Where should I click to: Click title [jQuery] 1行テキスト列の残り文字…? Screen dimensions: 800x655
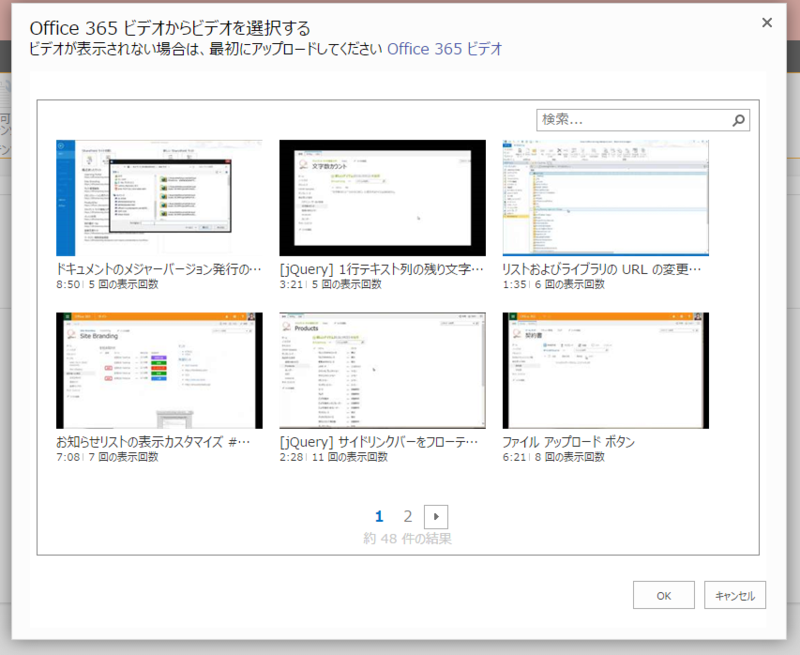pos(382,269)
